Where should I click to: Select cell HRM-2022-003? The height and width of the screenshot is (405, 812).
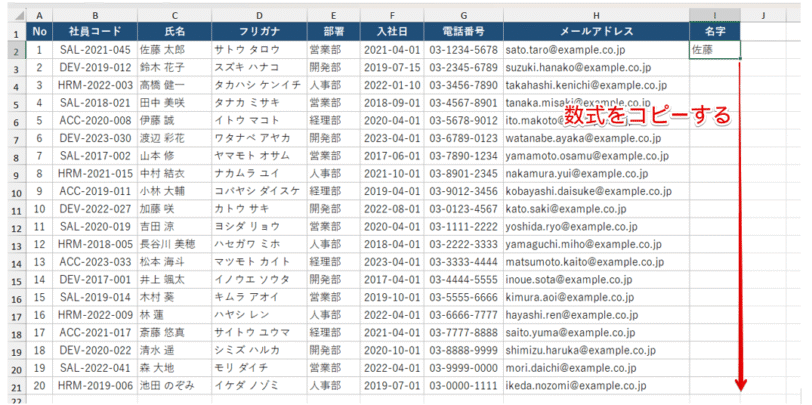[95, 85]
